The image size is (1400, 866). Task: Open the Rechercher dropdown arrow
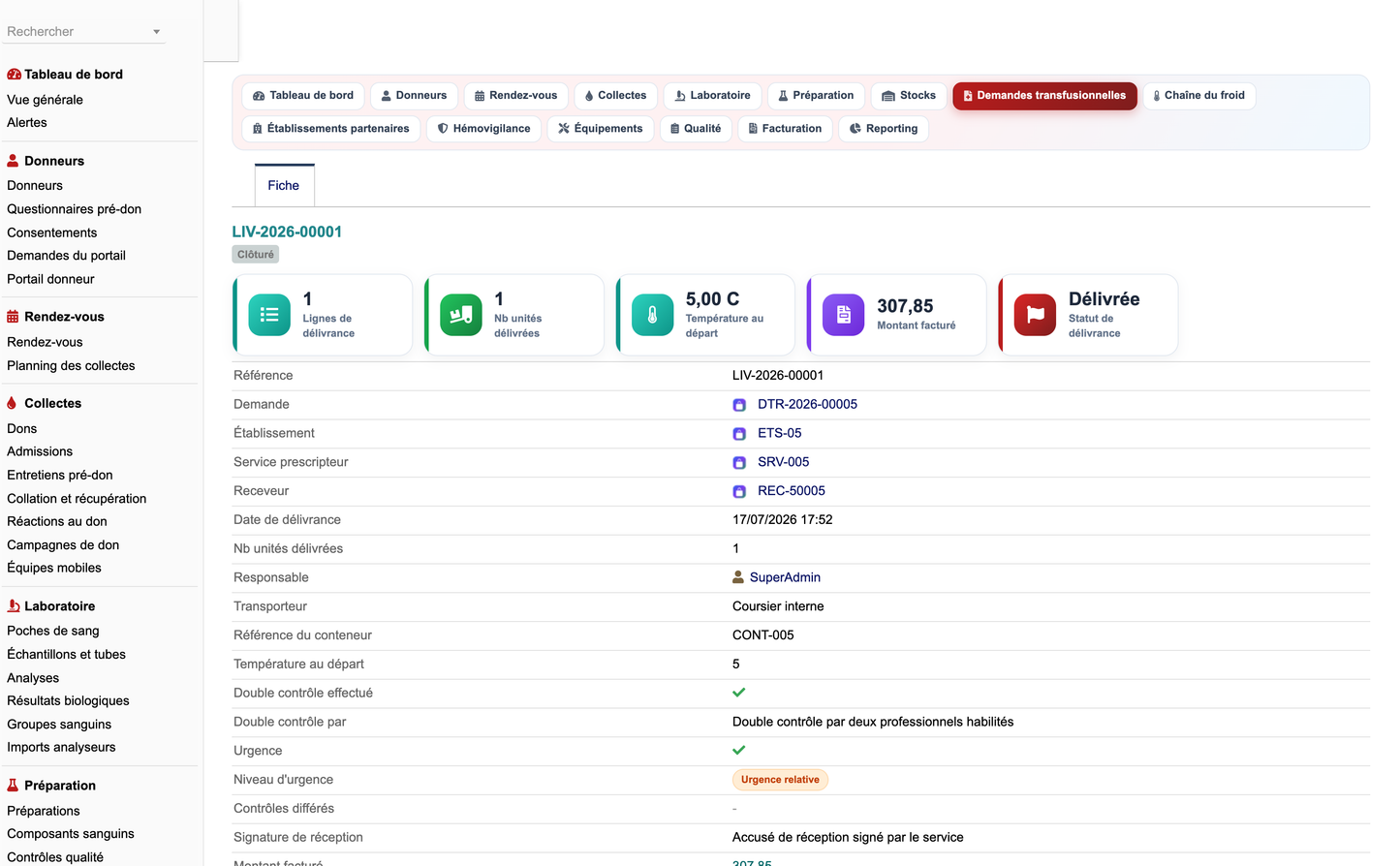click(156, 32)
